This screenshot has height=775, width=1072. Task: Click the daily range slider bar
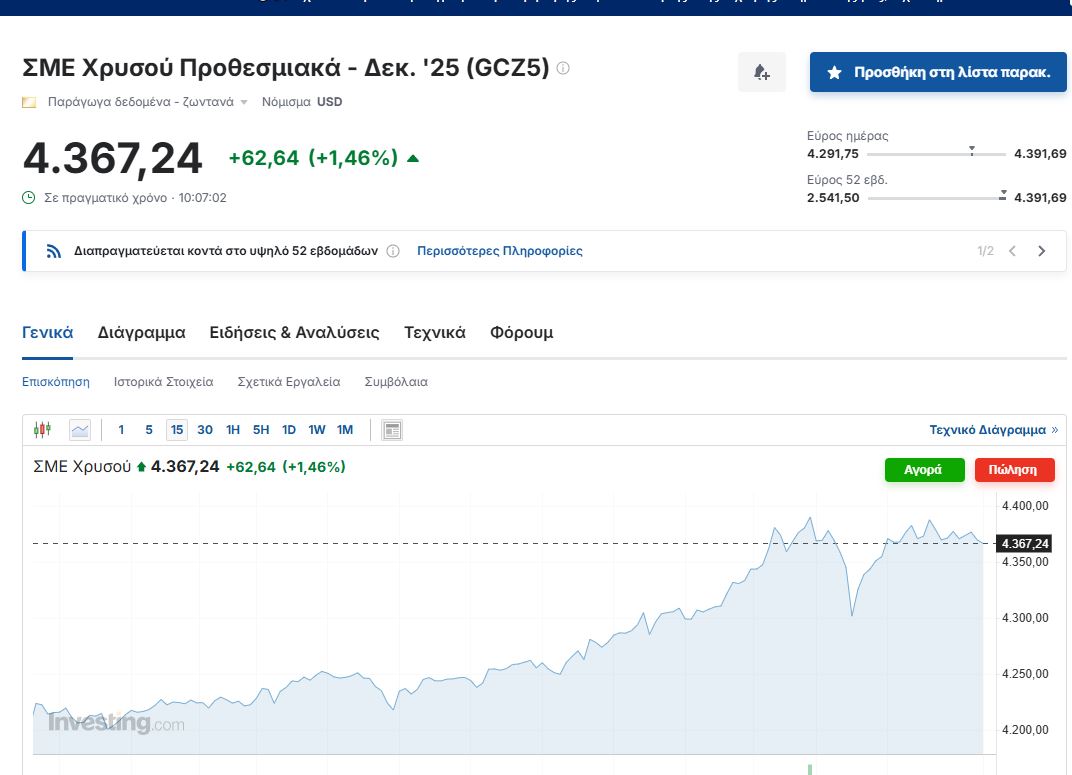click(936, 155)
